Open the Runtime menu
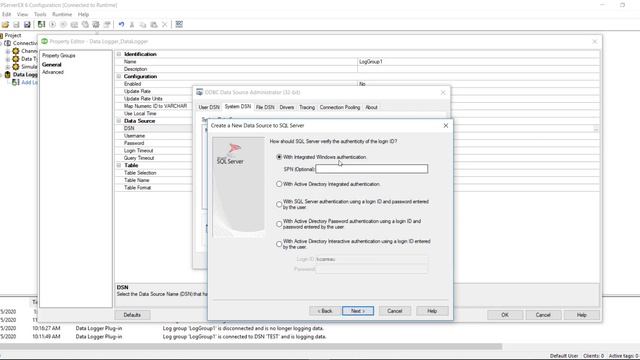 (62, 14)
